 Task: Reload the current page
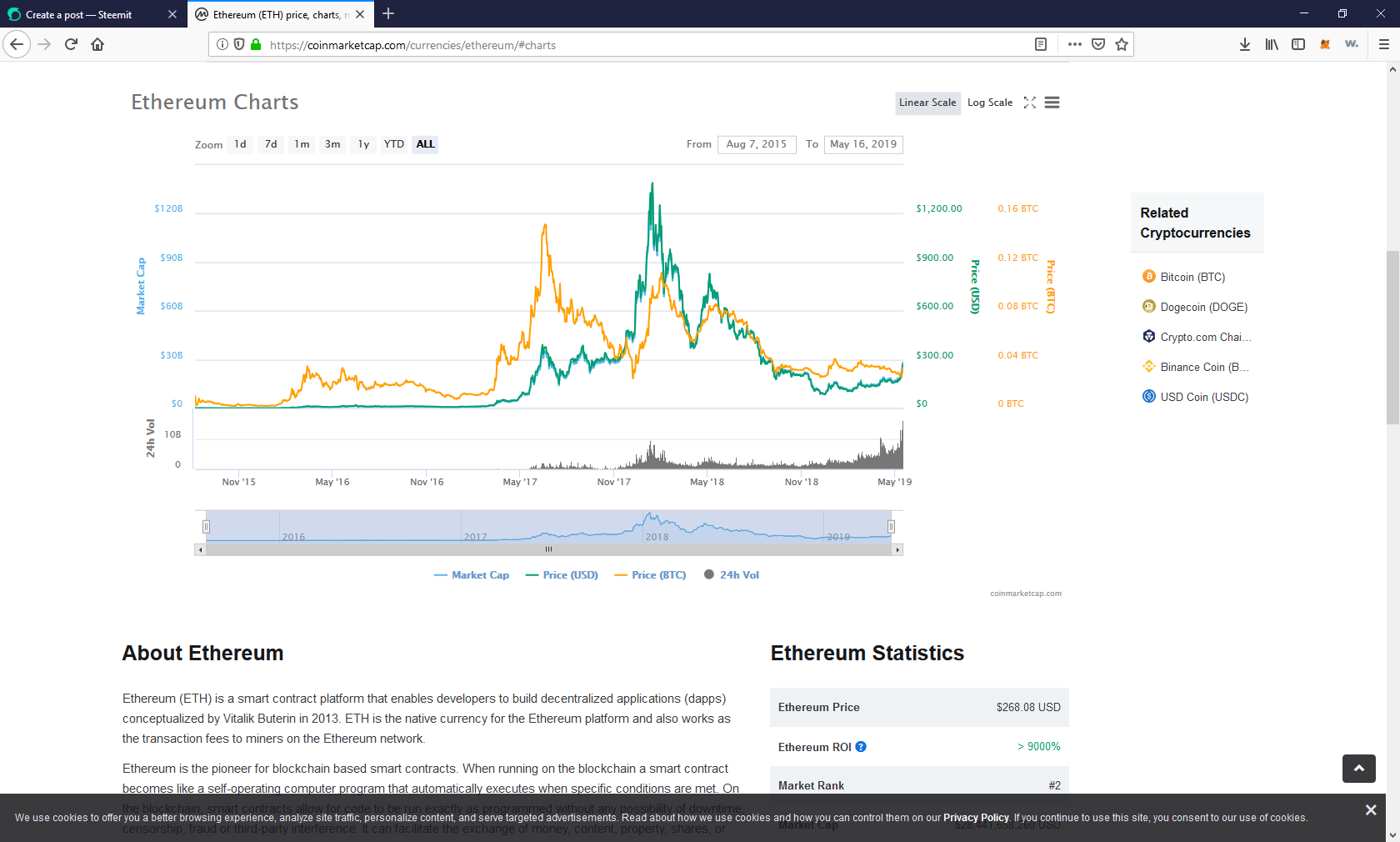click(71, 44)
